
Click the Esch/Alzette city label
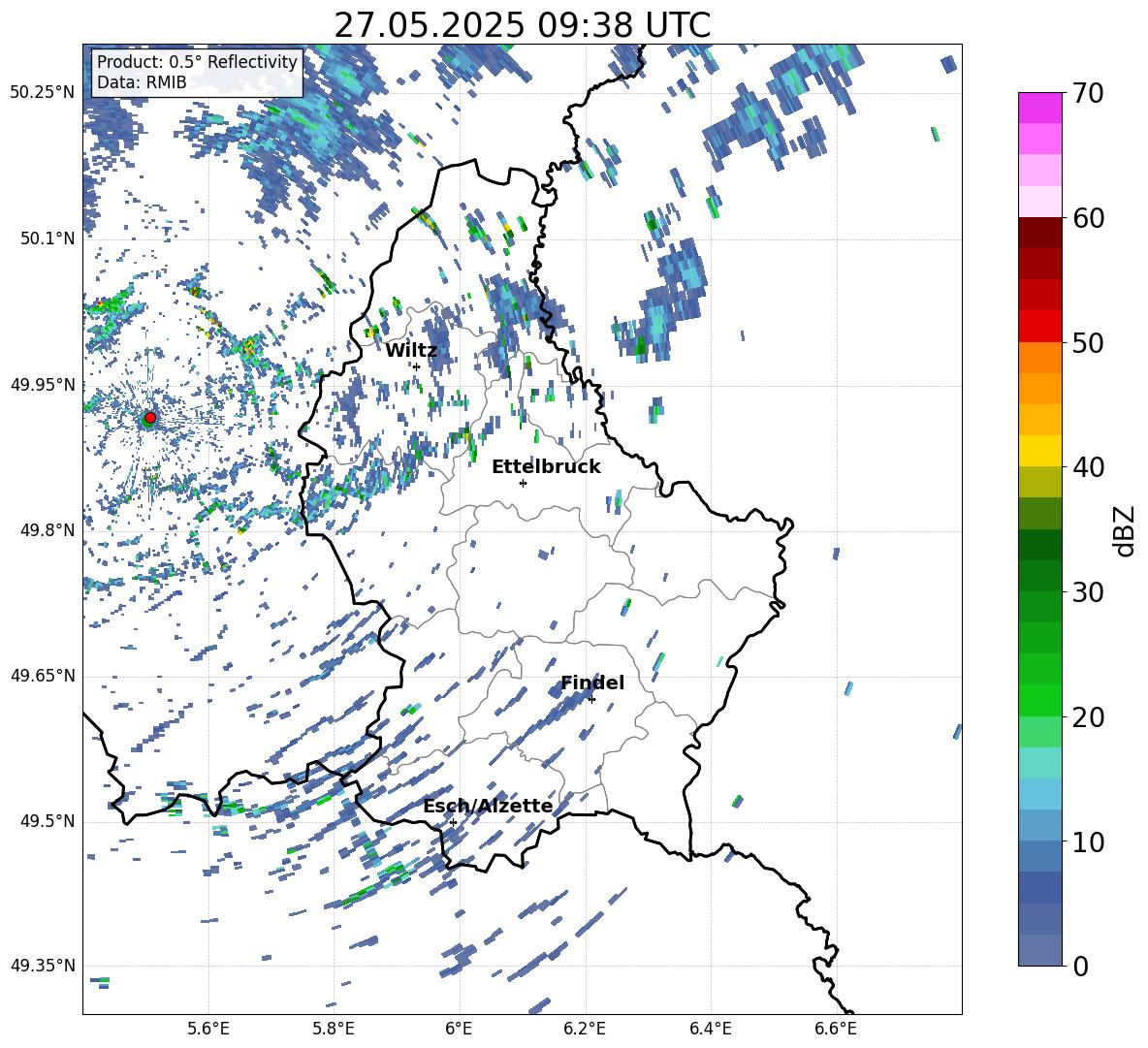tap(488, 807)
